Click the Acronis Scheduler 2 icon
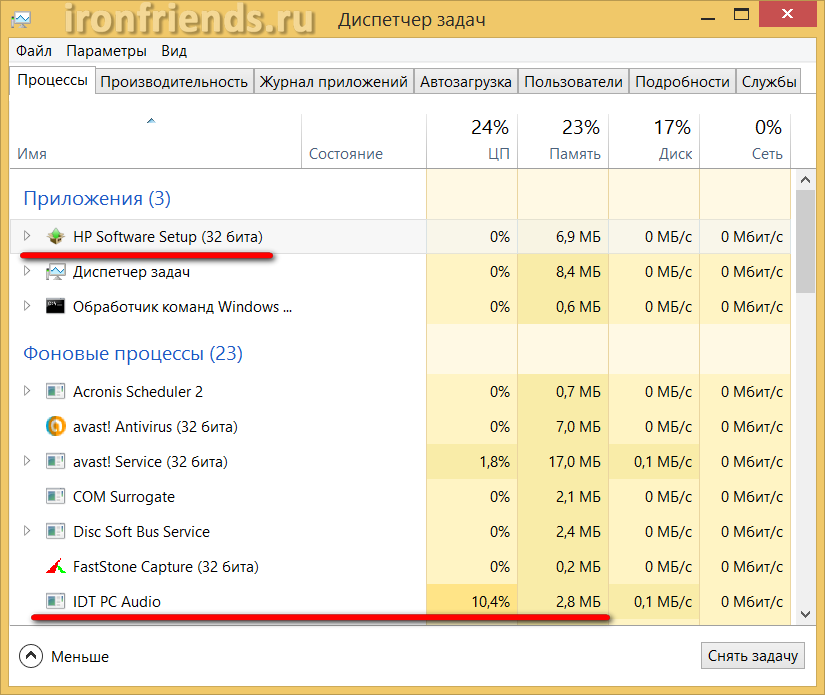Viewport: 825px width, 695px height. pyautogui.click(x=56, y=392)
